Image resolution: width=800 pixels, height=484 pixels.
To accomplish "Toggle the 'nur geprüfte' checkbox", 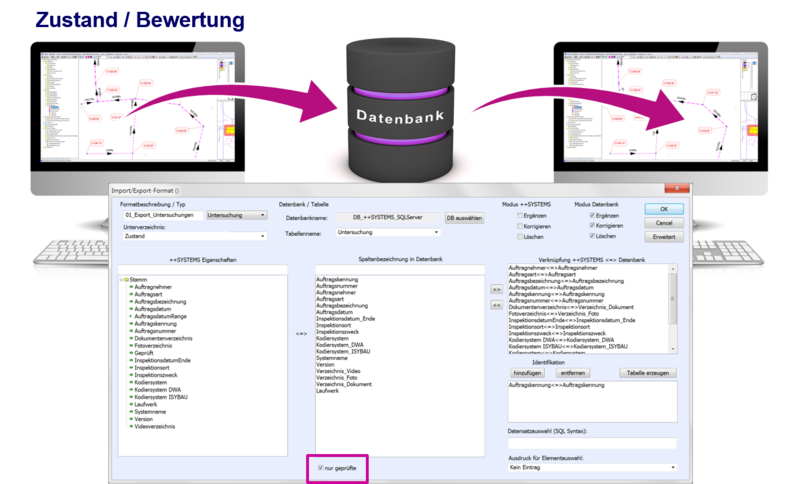I will coord(321,468).
